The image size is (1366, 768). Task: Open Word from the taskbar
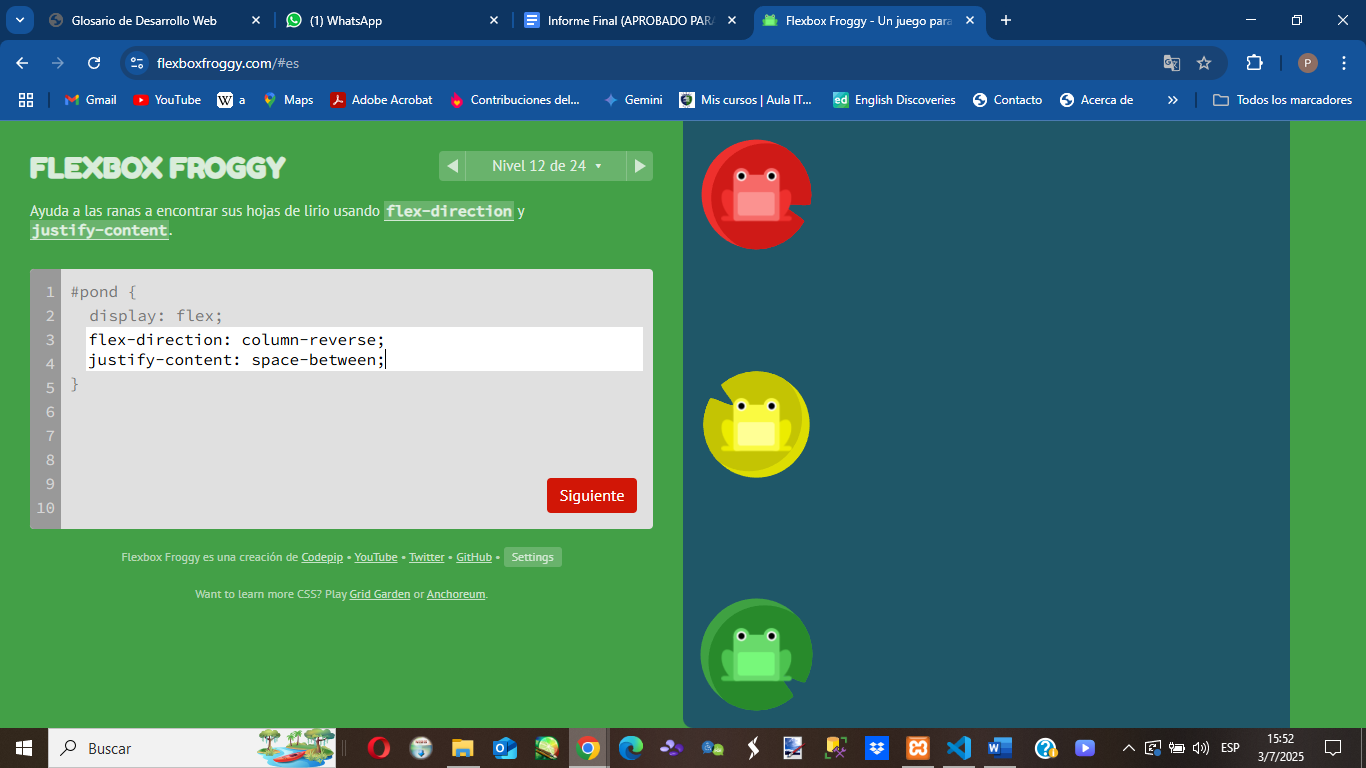tap(999, 748)
